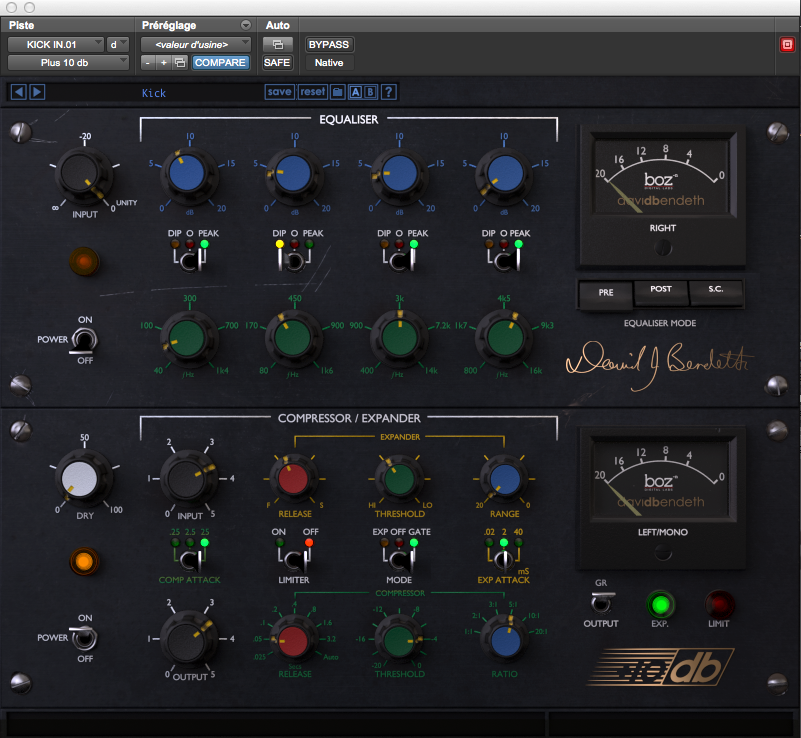Screen dimensions: 801x738
Task: Click the COMPARE button
Action: point(219,62)
